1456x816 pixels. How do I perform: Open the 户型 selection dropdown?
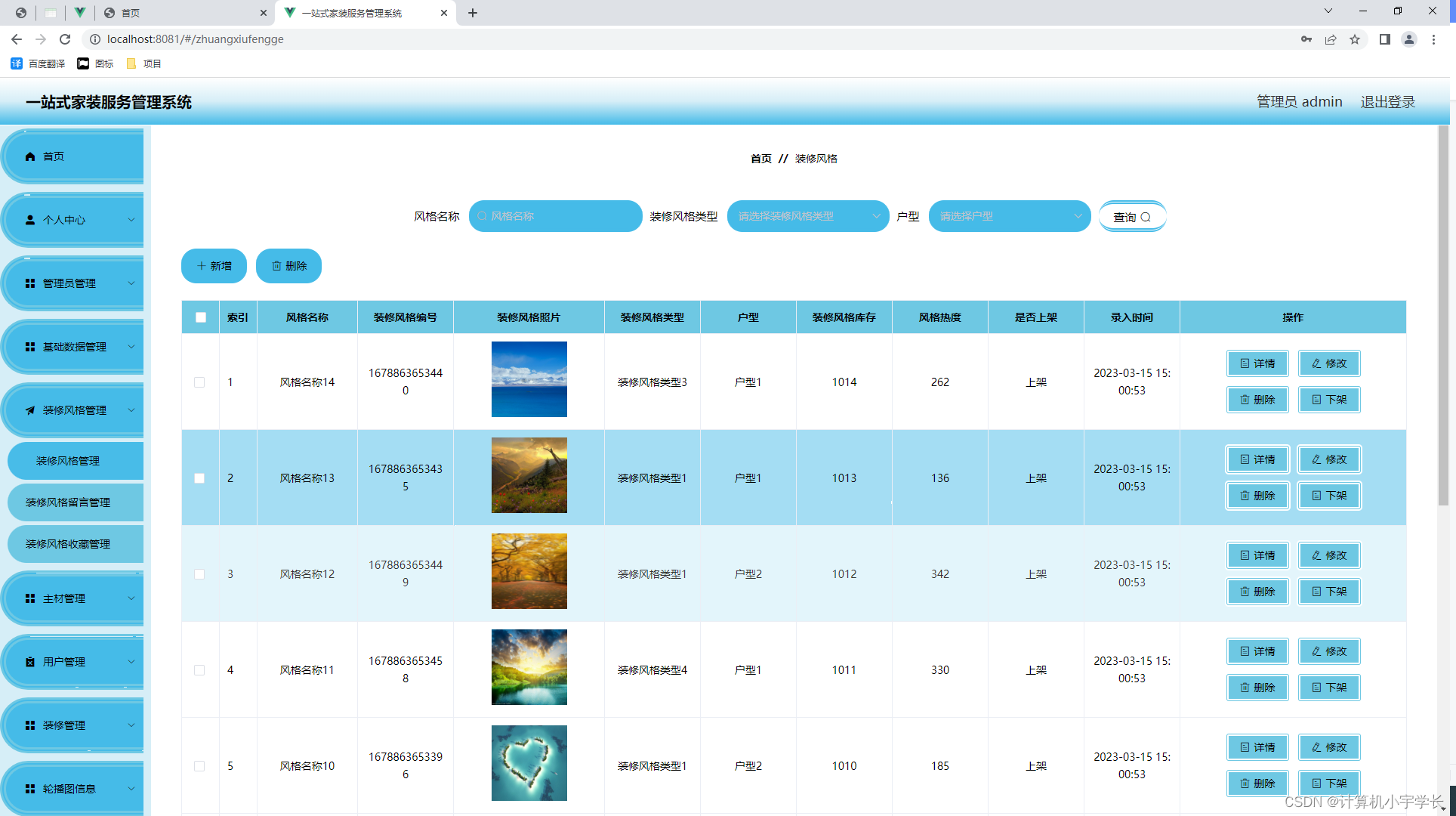pyautogui.click(x=1009, y=216)
